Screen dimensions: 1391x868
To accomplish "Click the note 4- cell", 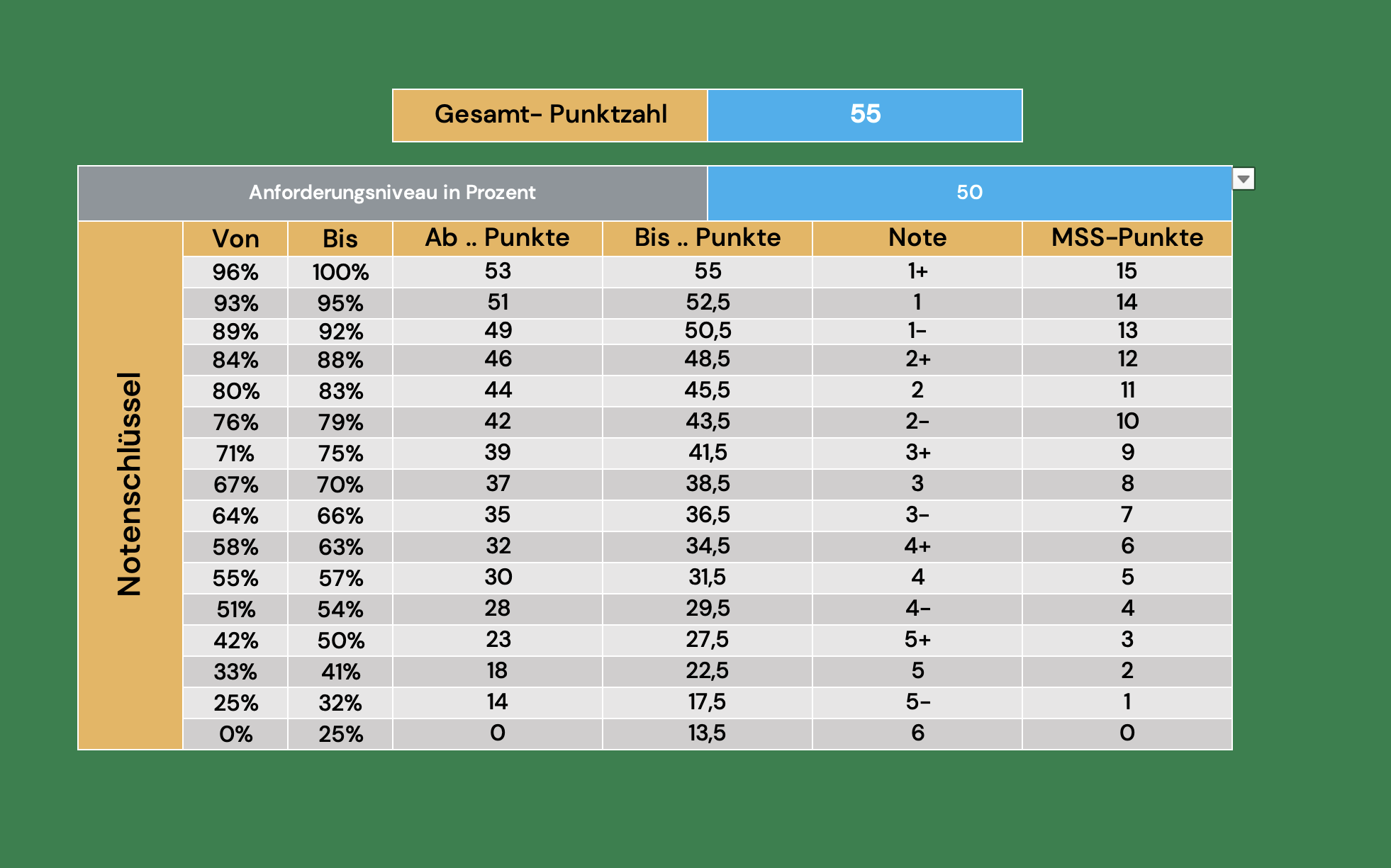I will click(917, 609).
